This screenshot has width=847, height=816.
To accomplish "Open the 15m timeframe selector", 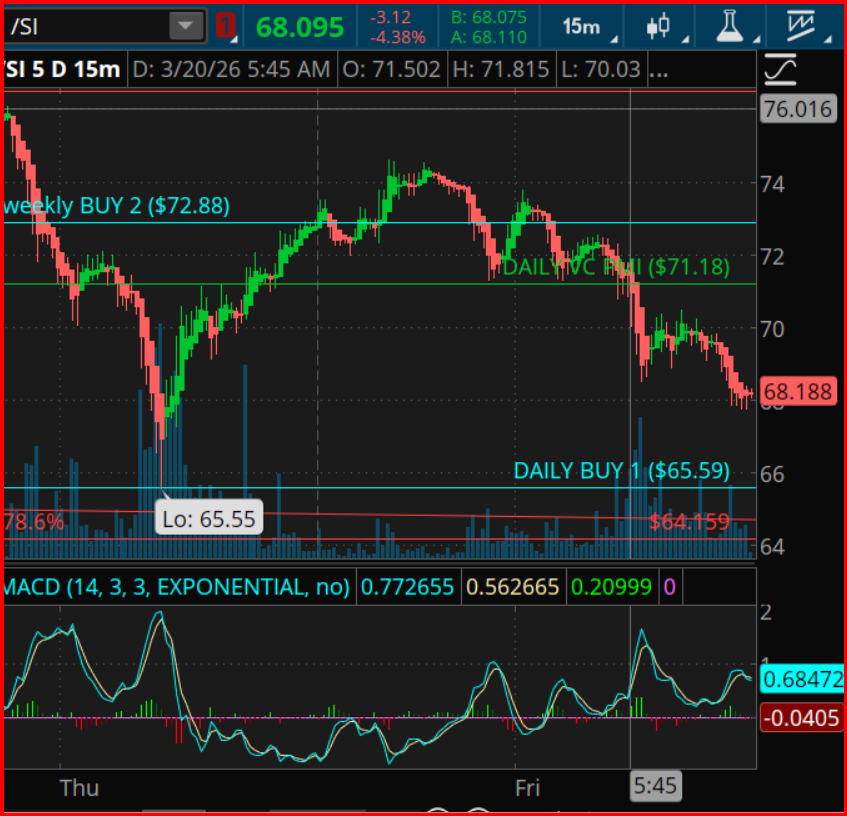I will pyautogui.click(x=581, y=26).
